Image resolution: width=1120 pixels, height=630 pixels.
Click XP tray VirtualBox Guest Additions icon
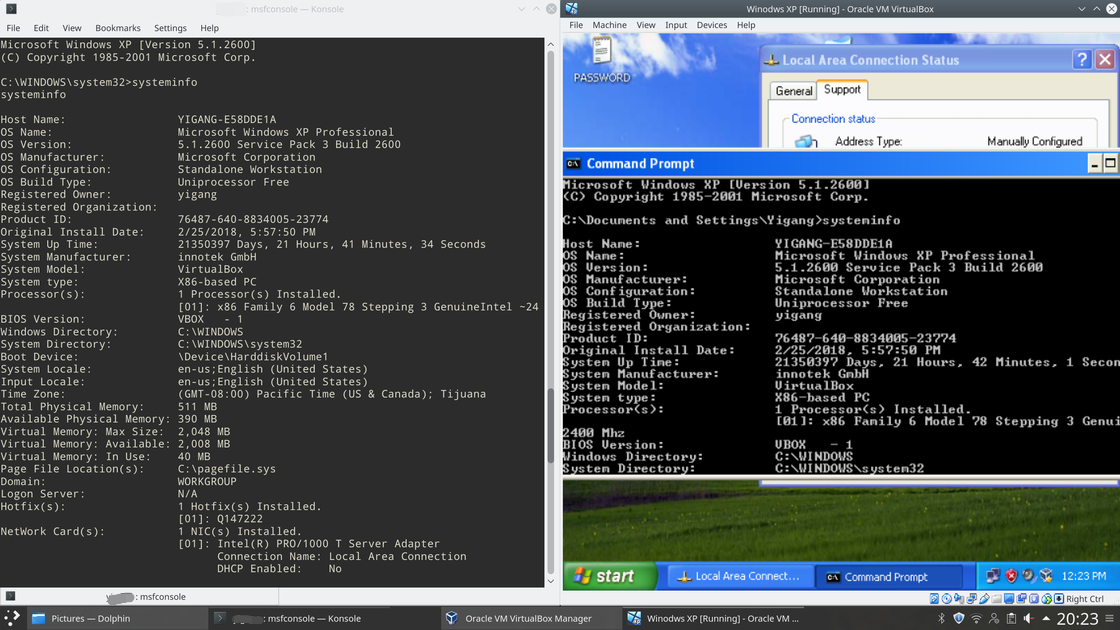pyautogui.click(x=1046, y=576)
